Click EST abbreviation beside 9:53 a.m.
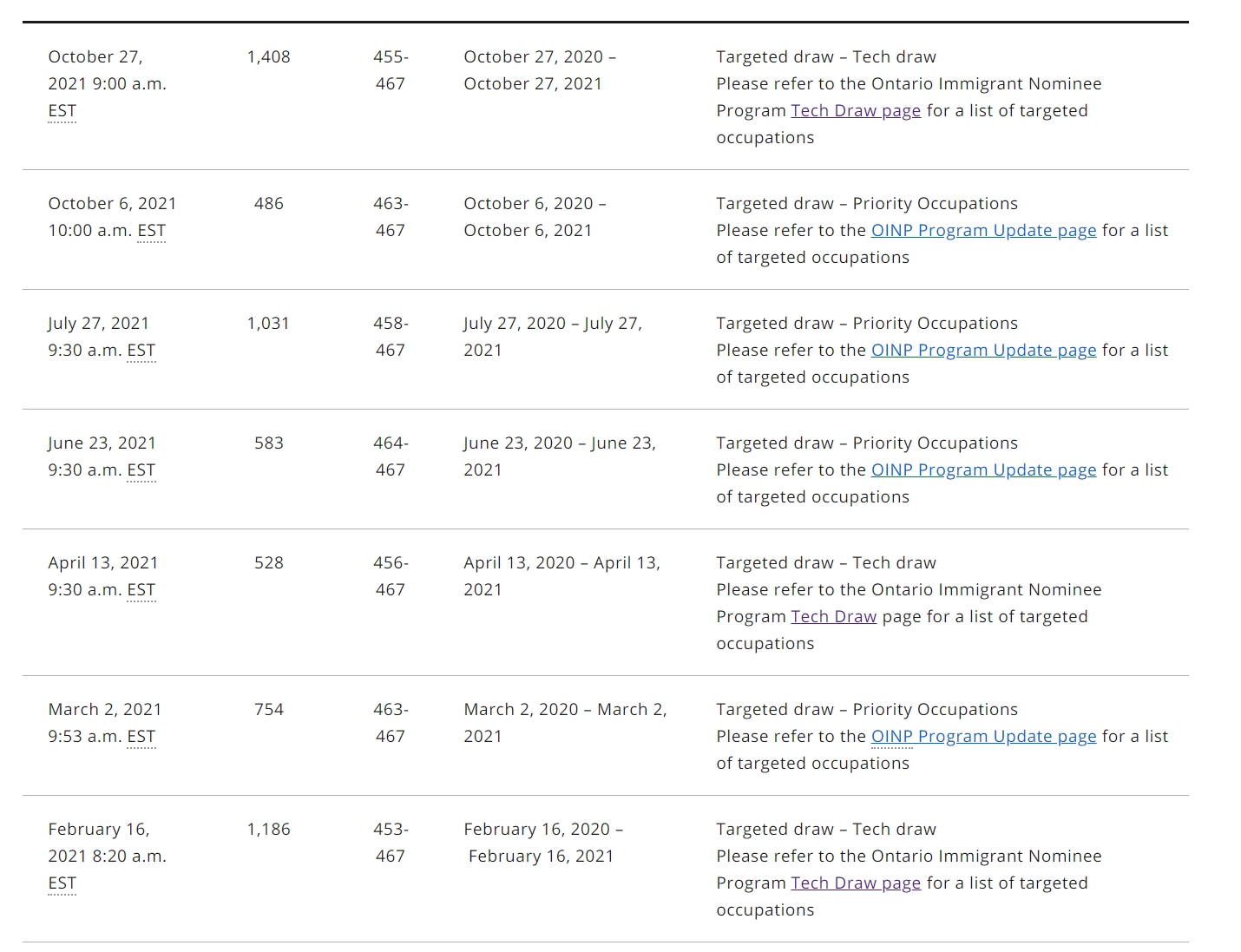This screenshot has width=1241, height=952. click(141, 737)
